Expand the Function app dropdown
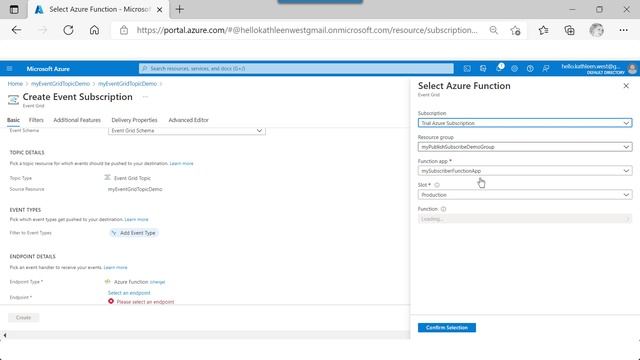The width and height of the screenshot is (640, 360). click(524, 171)
